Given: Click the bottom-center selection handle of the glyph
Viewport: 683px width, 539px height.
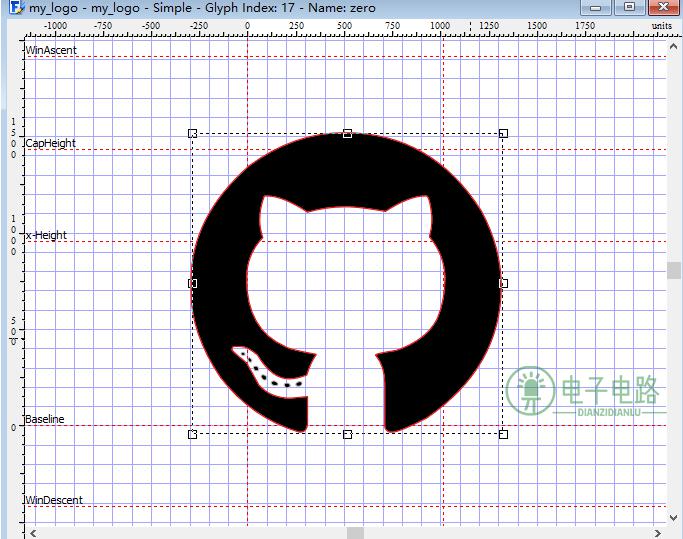Looking at the screenshot, I should click(x=347, y=434).
